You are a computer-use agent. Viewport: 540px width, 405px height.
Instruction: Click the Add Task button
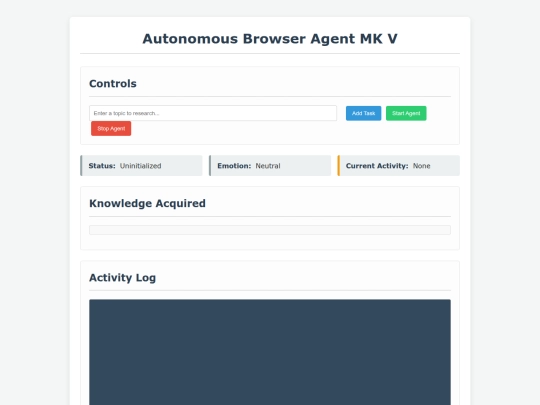pos(363,113)
